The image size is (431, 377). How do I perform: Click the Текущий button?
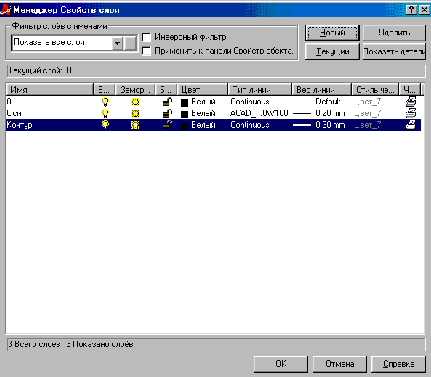[332, 52]
